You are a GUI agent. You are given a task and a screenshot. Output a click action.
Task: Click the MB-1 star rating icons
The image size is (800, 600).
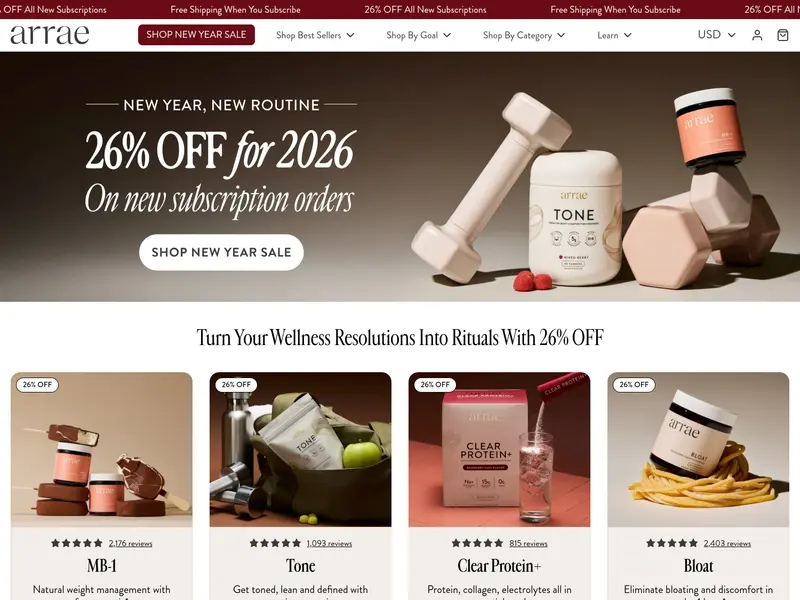(77, 543)
